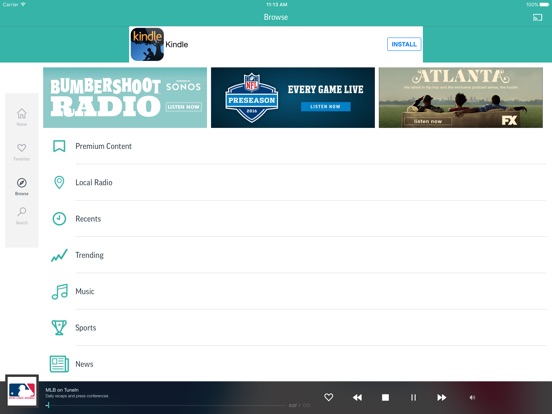This screenshot has width=552, height=414.
Task: Expand the Trending category
Action: [x=295, y=255]
